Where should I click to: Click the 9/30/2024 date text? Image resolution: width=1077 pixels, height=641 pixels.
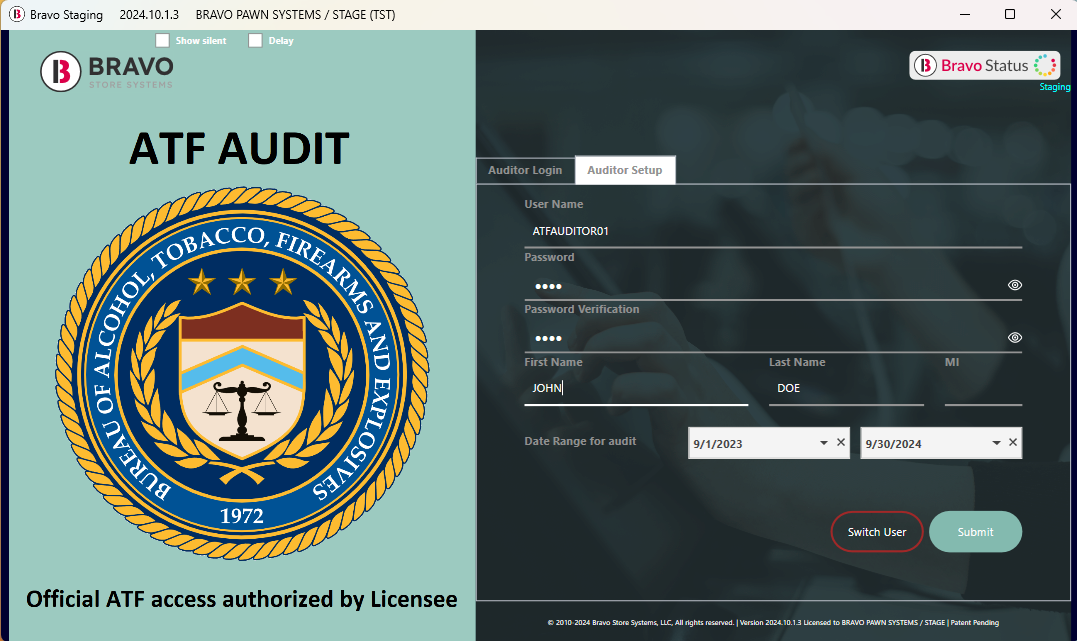pyautogui.click(x=893, y=444)
